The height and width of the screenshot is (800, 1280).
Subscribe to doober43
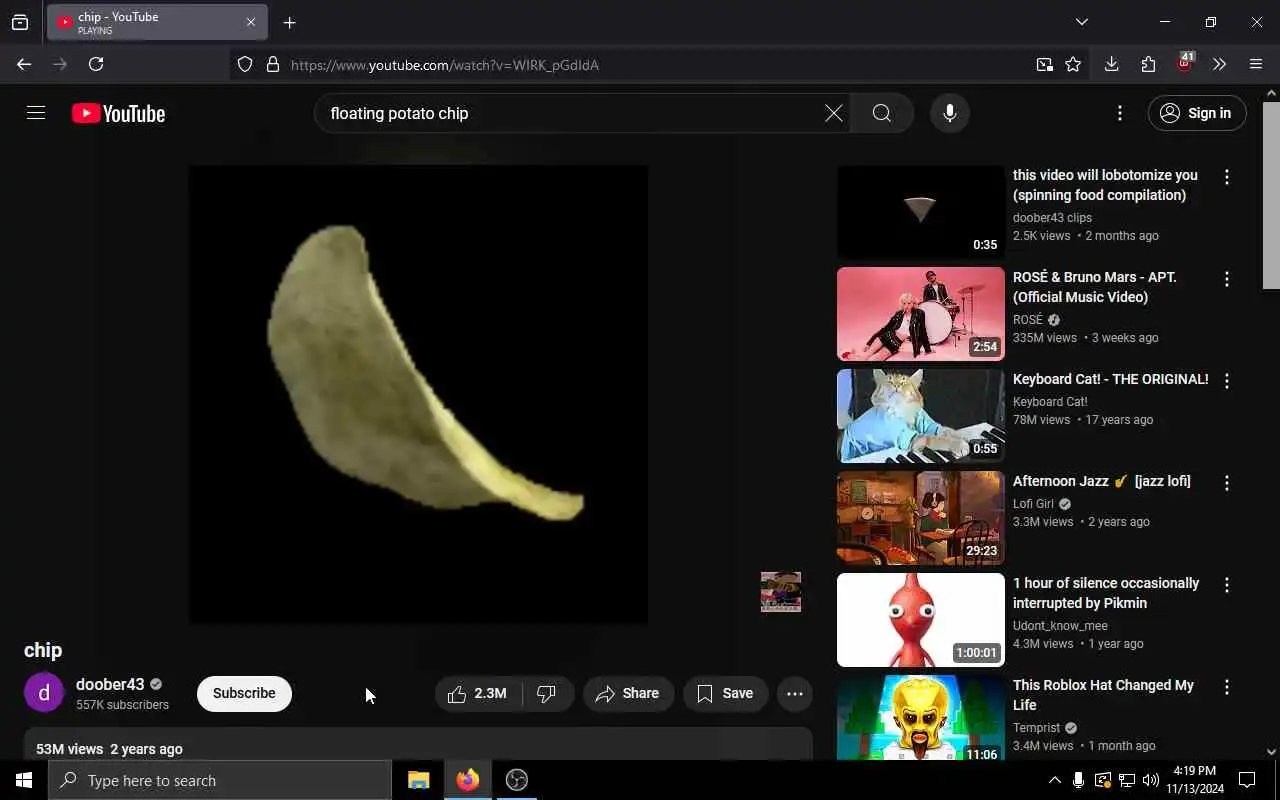[244, 693]
